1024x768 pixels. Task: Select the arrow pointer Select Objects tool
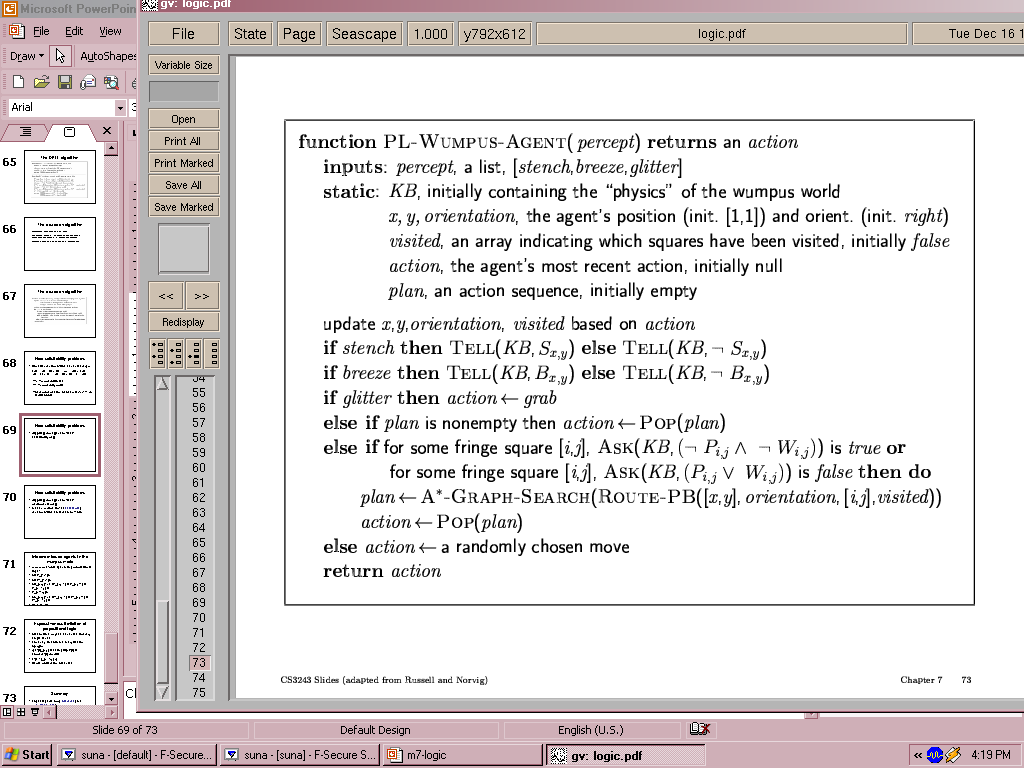coord(60,56)
